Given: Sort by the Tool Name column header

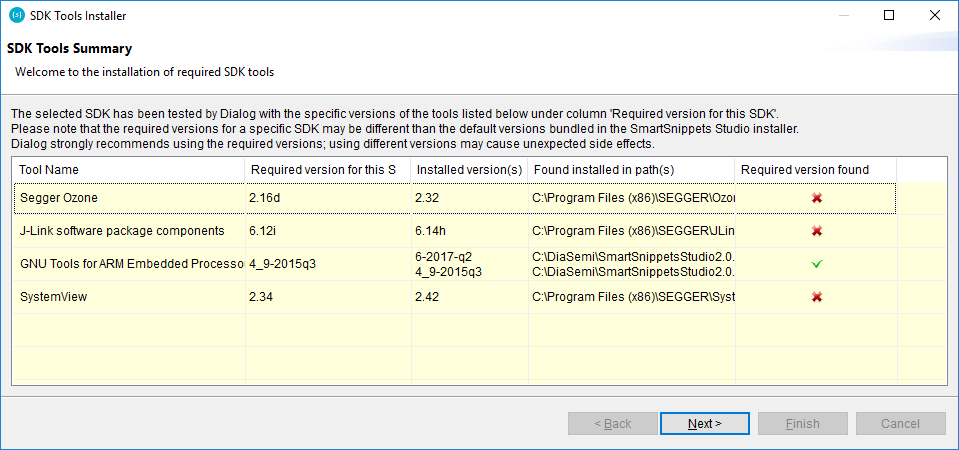Looking at the screenshot, I should pos(129,170).
